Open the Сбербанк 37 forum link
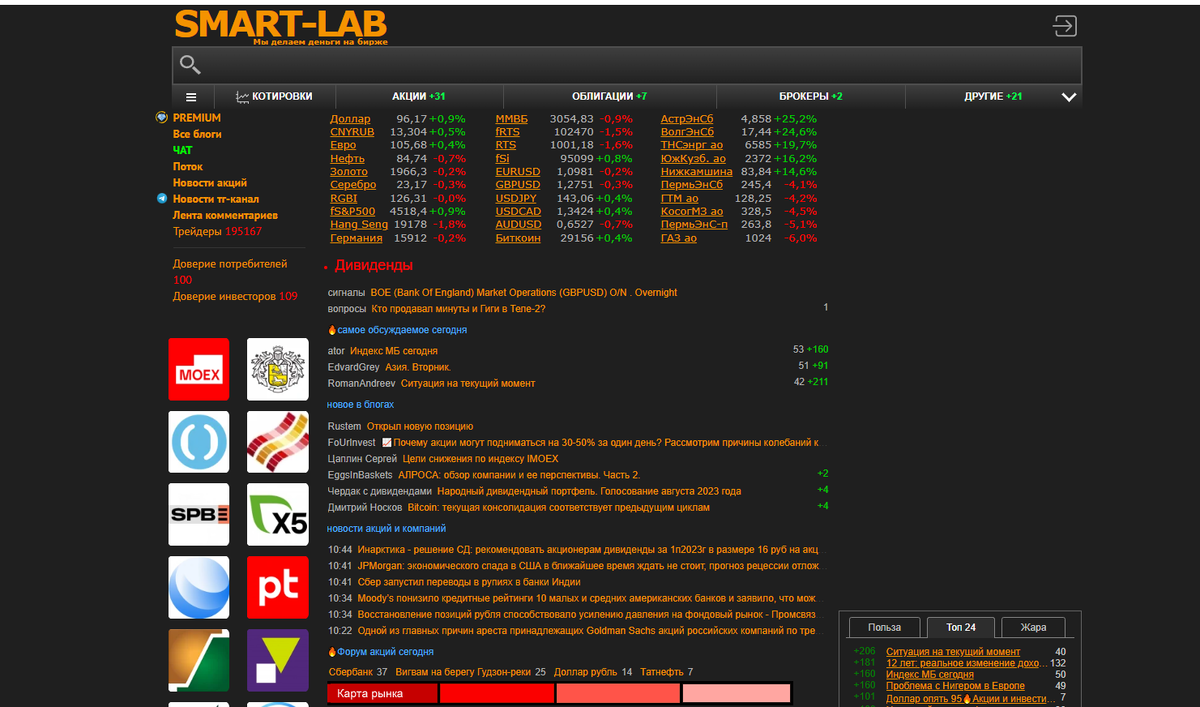The image size is (1200, 707). click(x=358, y=672)
